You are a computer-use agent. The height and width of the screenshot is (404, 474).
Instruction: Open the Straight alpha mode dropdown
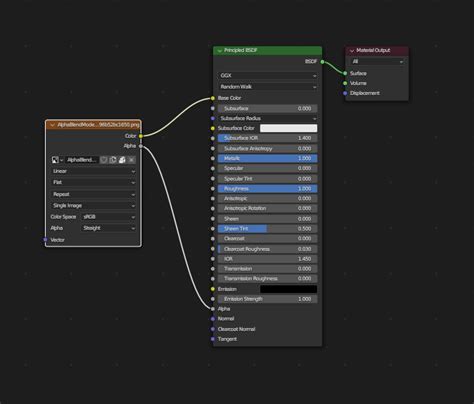pyautogui.click(x=109, y=228)
